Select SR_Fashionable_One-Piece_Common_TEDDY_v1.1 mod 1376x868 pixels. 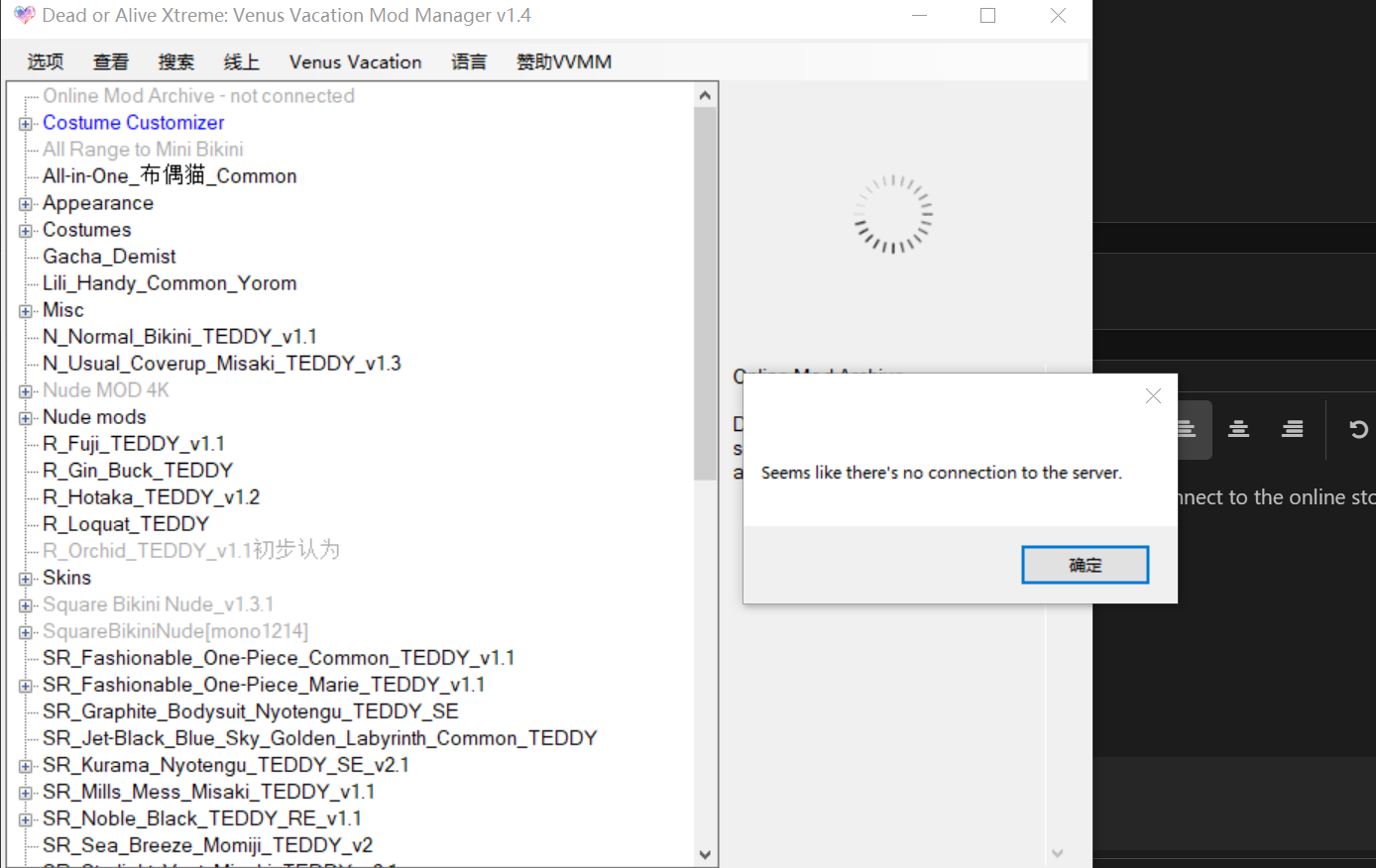(279, 658)
